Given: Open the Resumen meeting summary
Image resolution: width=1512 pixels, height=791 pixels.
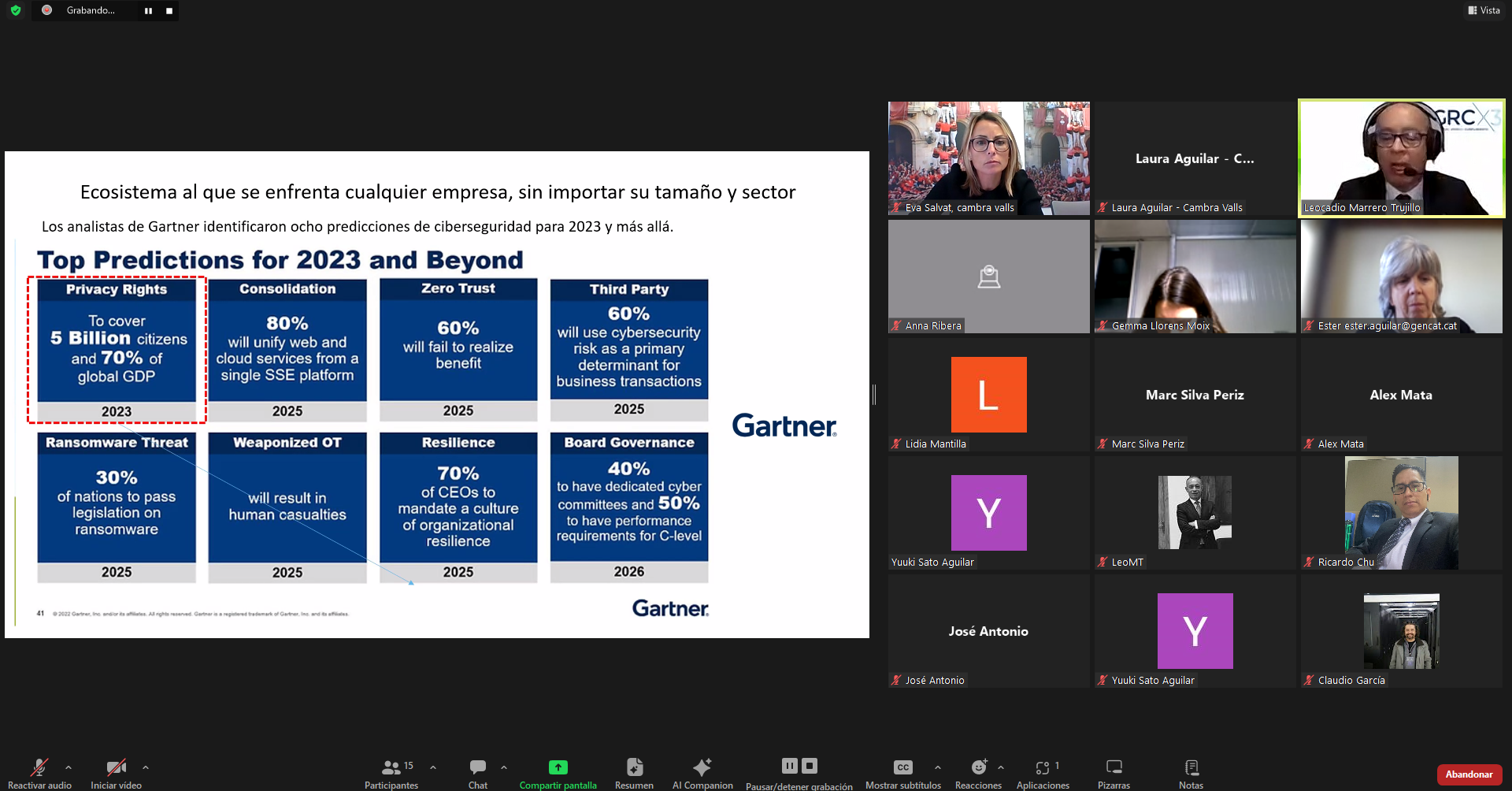Looking at the screenshot, I should (x=634, y=767).
